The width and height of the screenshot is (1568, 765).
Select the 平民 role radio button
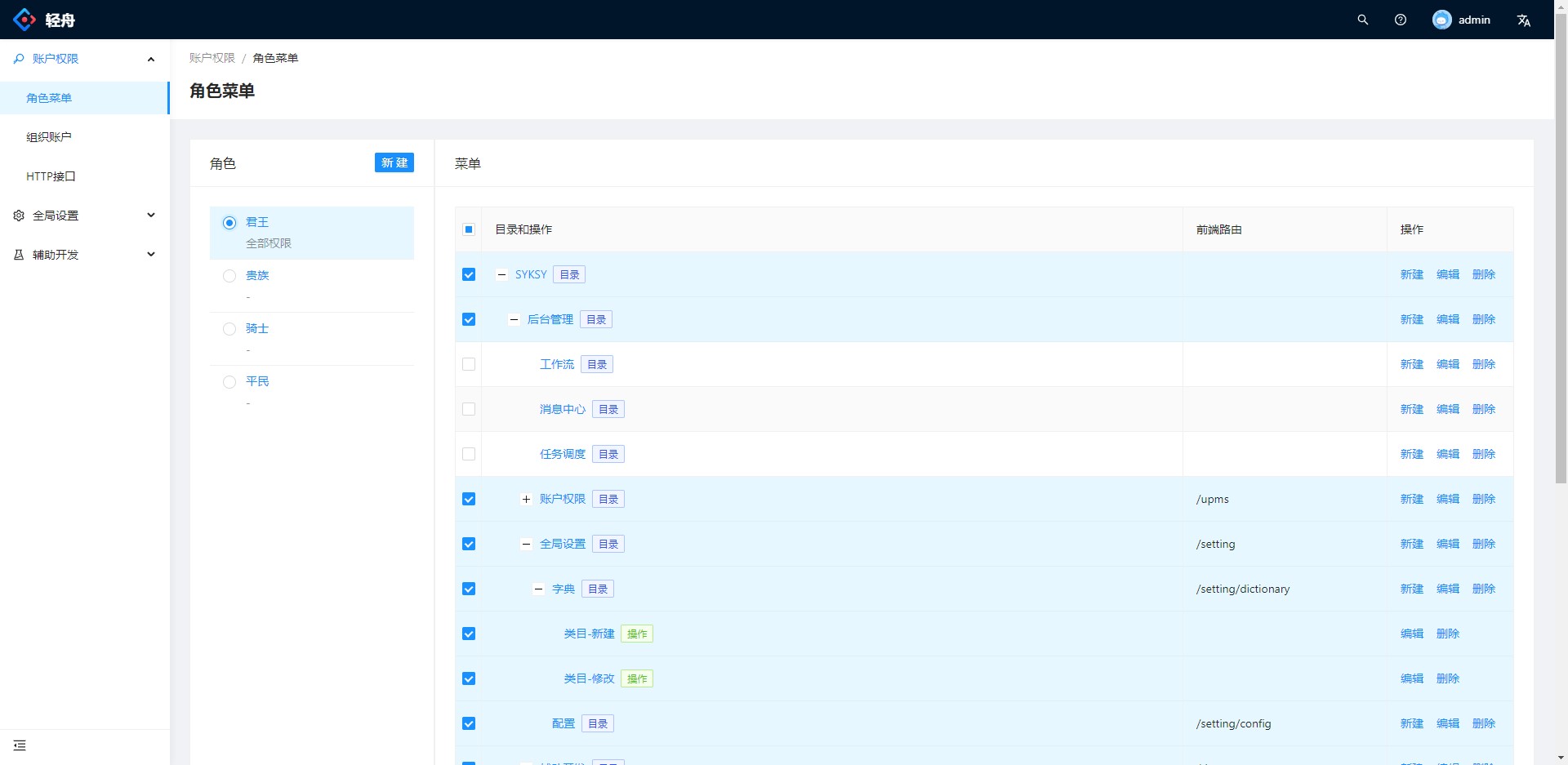pos(229,382)
